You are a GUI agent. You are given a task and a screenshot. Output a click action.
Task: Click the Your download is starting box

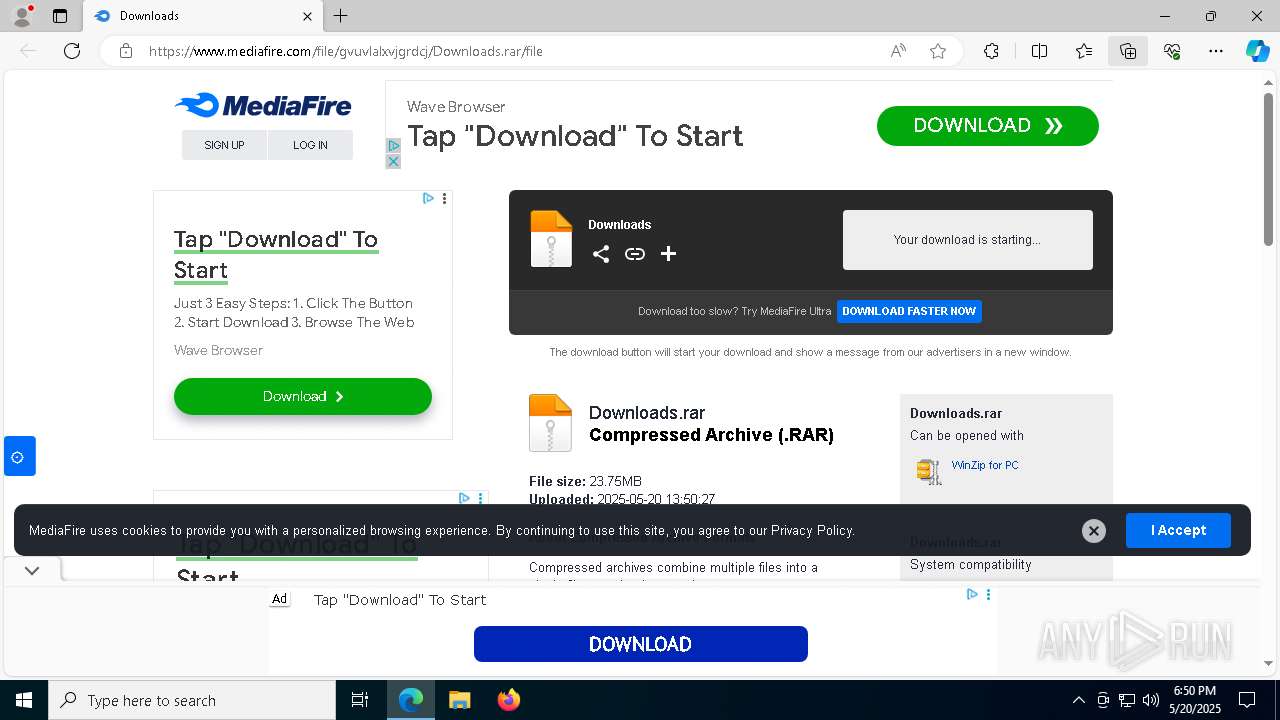967,240
